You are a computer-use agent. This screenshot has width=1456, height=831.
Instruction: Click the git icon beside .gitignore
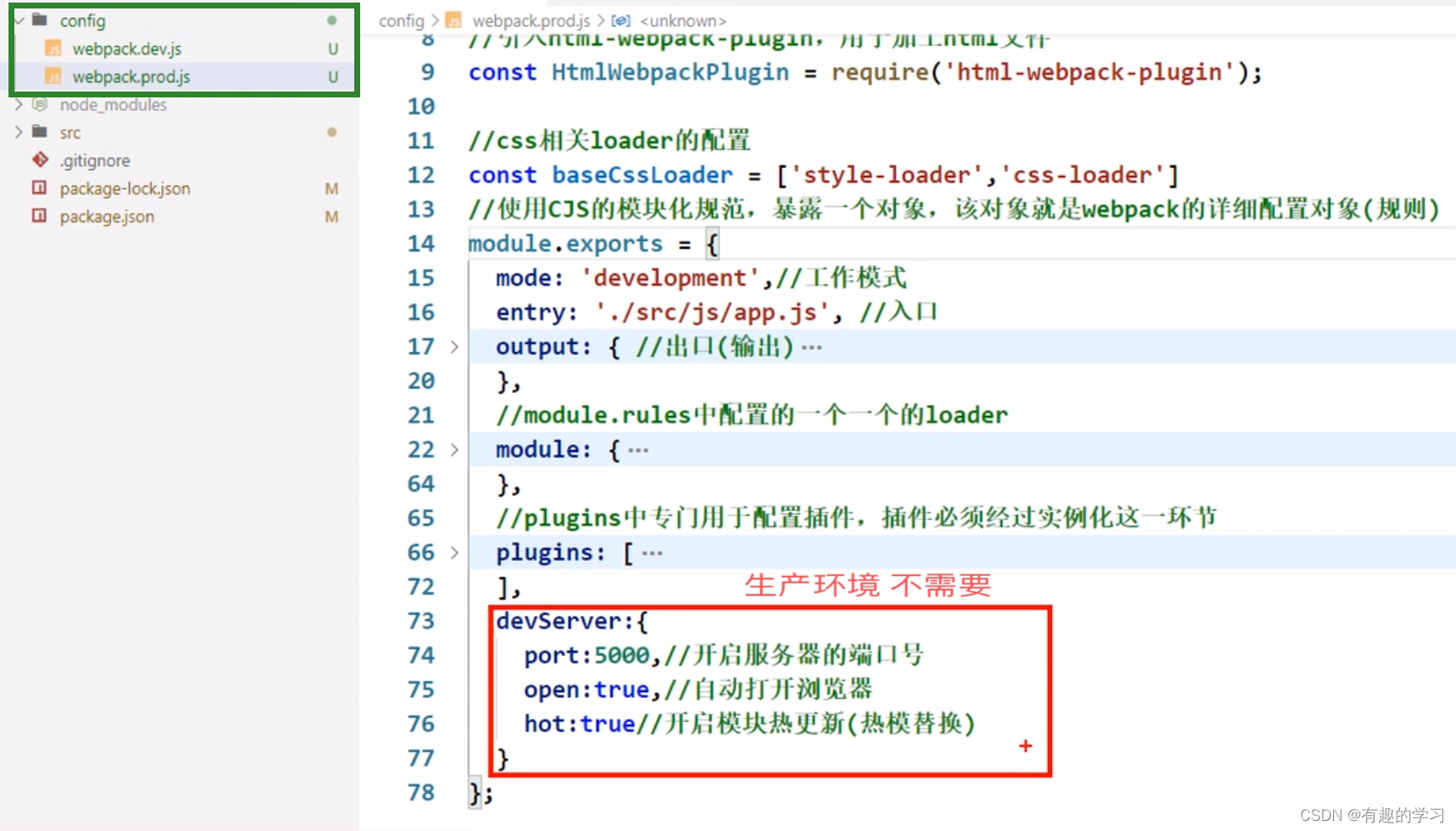40,159
